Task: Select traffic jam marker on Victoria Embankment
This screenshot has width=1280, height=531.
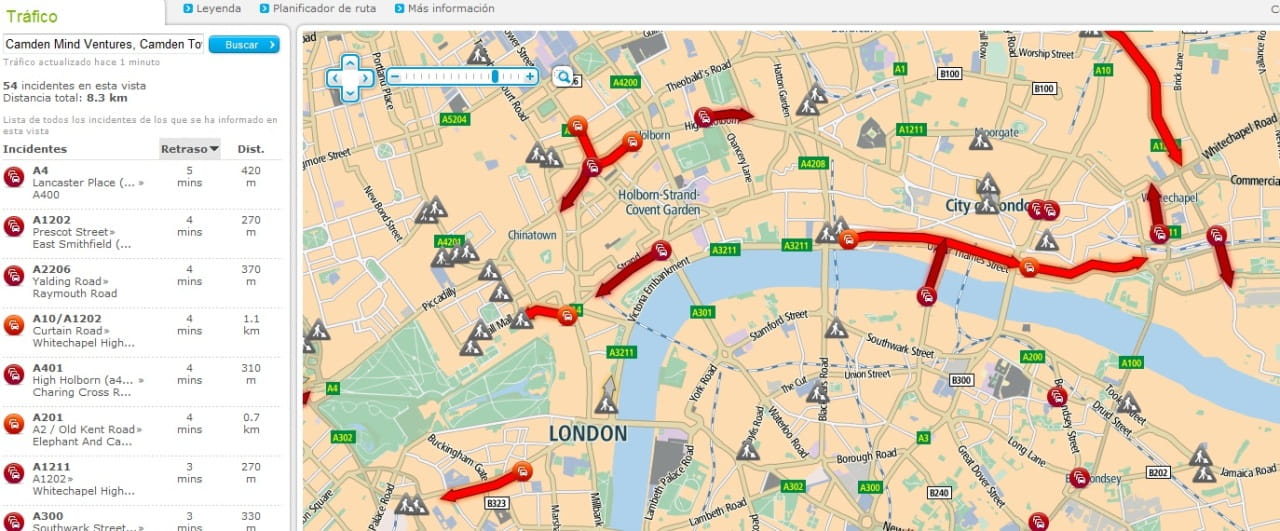Action: coord(661,250)
